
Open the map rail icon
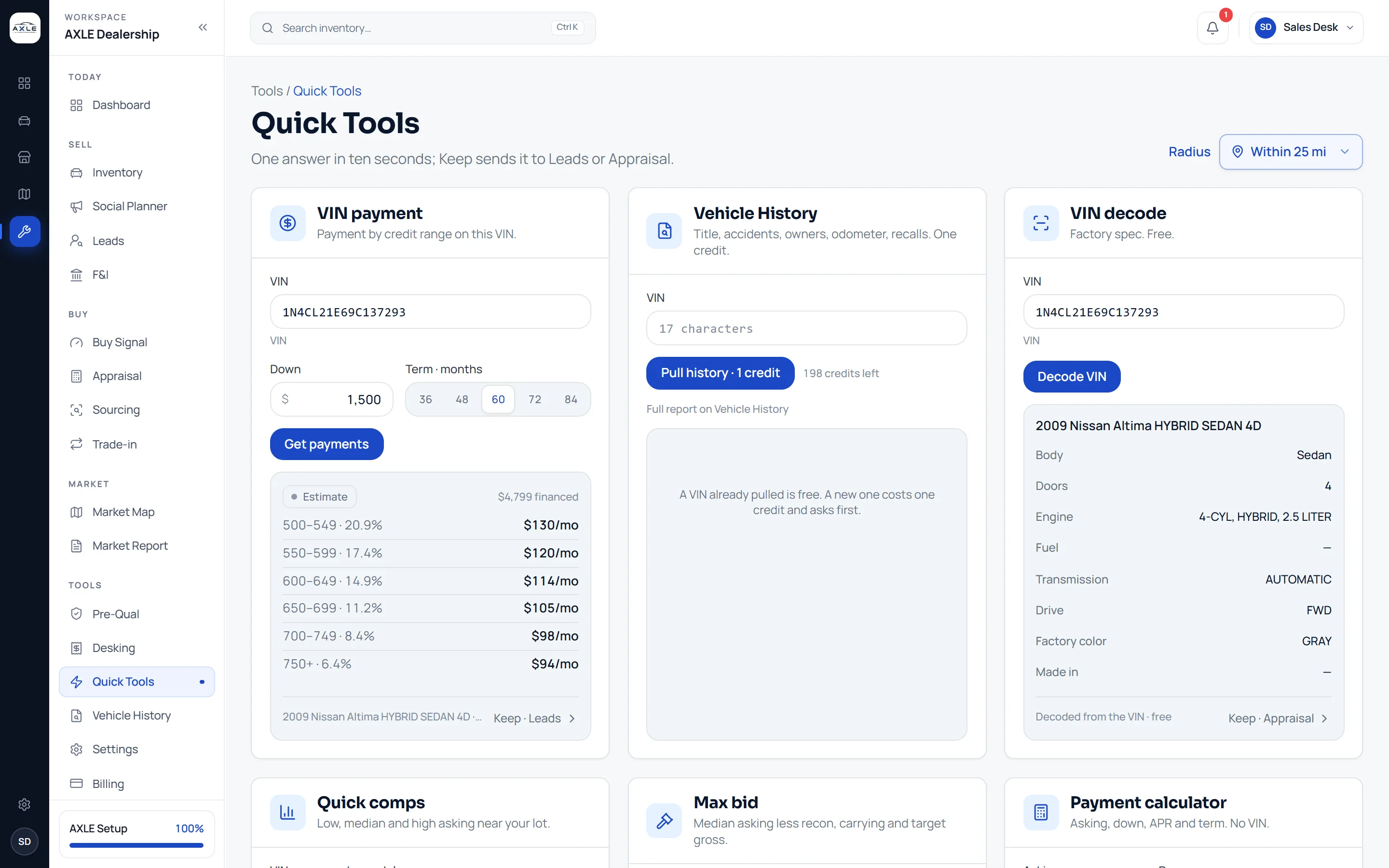click(24, 194)
